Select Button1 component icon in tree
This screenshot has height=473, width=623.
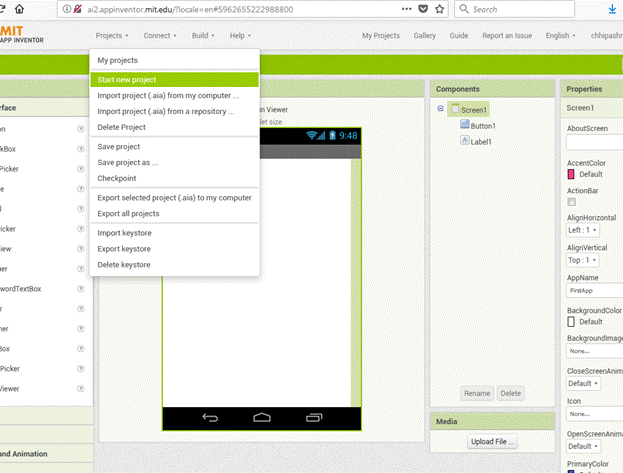pos(464,124)
